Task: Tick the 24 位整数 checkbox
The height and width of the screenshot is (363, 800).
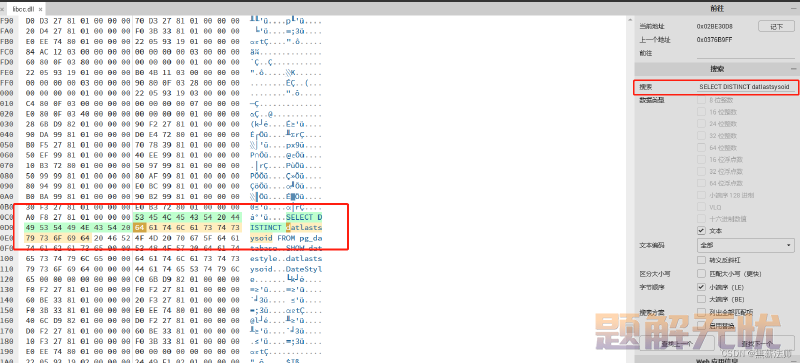Action: click(701, 124)
